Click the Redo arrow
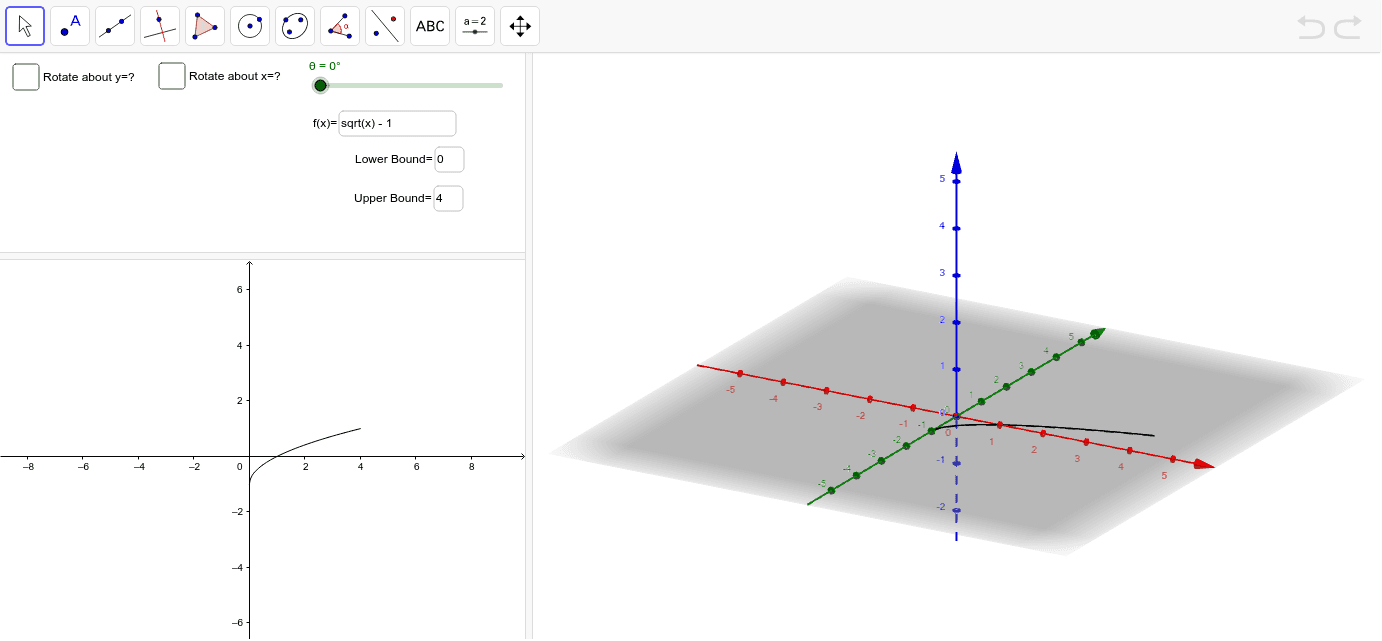The image size is (1382, 641). click(1348, 27)
